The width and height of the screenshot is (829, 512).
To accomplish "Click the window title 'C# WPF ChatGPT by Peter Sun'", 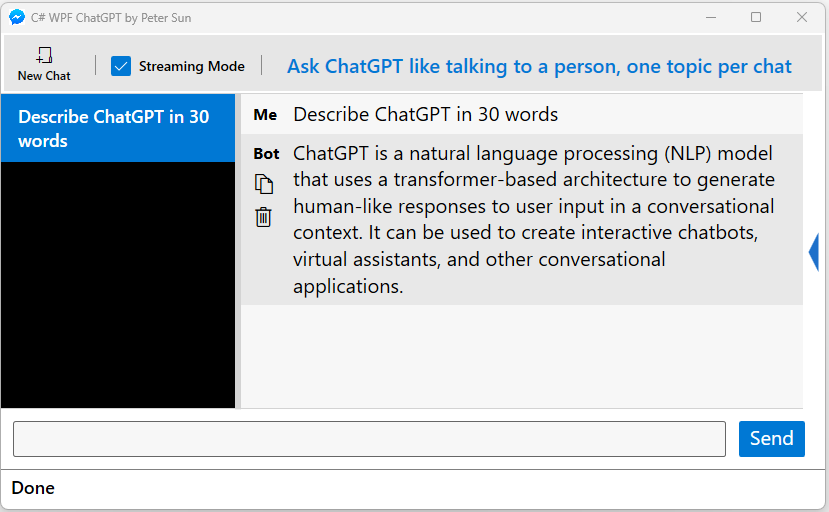I will [x=111, y=18].
